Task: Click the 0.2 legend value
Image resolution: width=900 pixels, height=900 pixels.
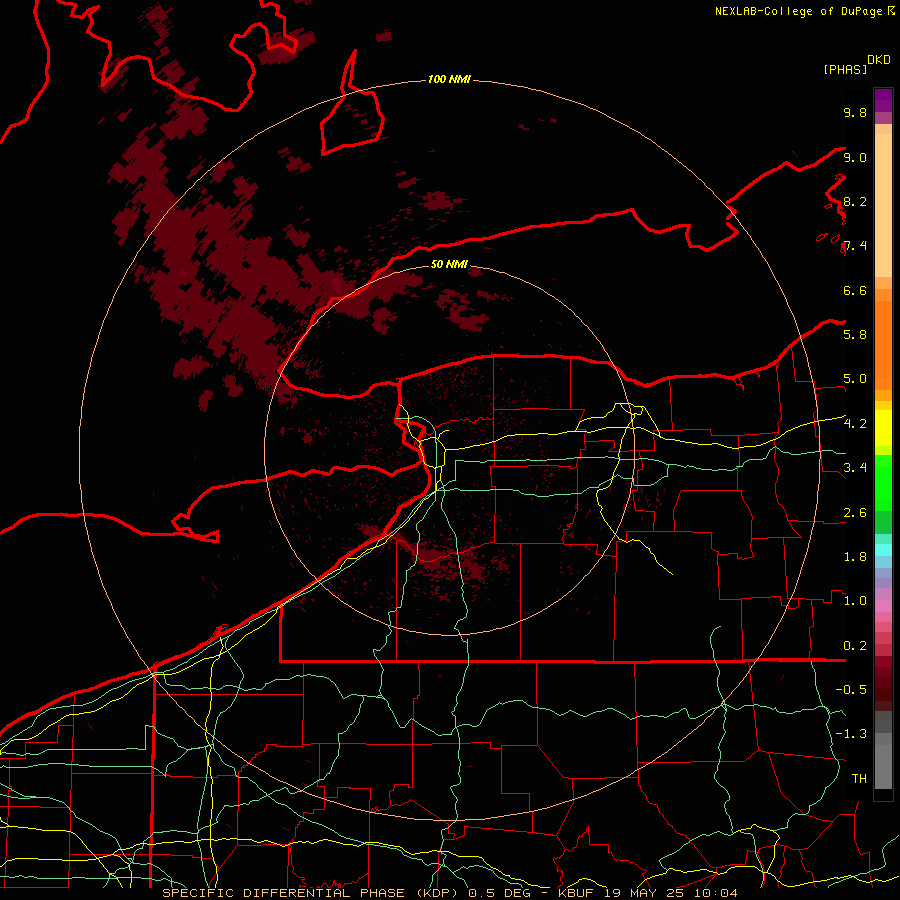Action: pyautogui.click(x=855, y=646)
